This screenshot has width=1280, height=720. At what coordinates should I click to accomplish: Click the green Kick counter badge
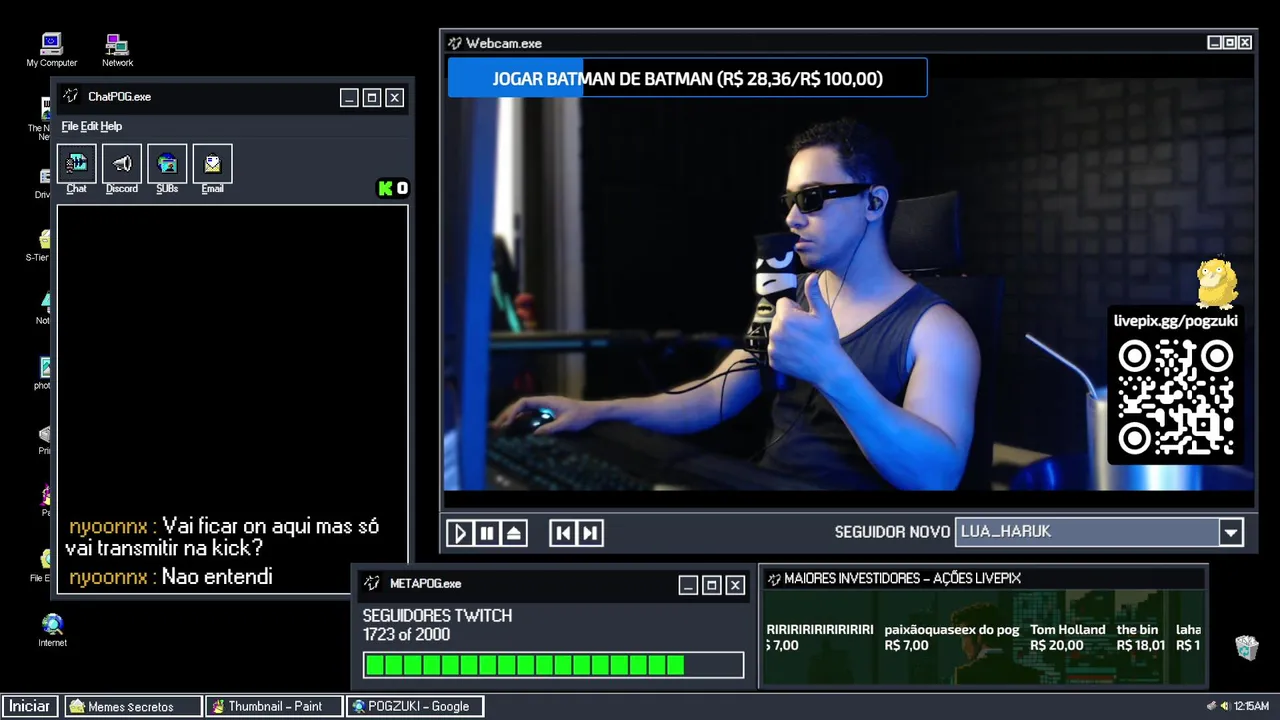click(x=392, y=188)
